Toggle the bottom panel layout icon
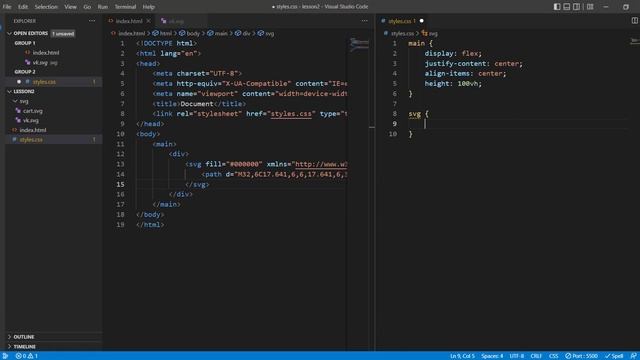This screenshot has width=640, height=360. (x=567, y=7)
